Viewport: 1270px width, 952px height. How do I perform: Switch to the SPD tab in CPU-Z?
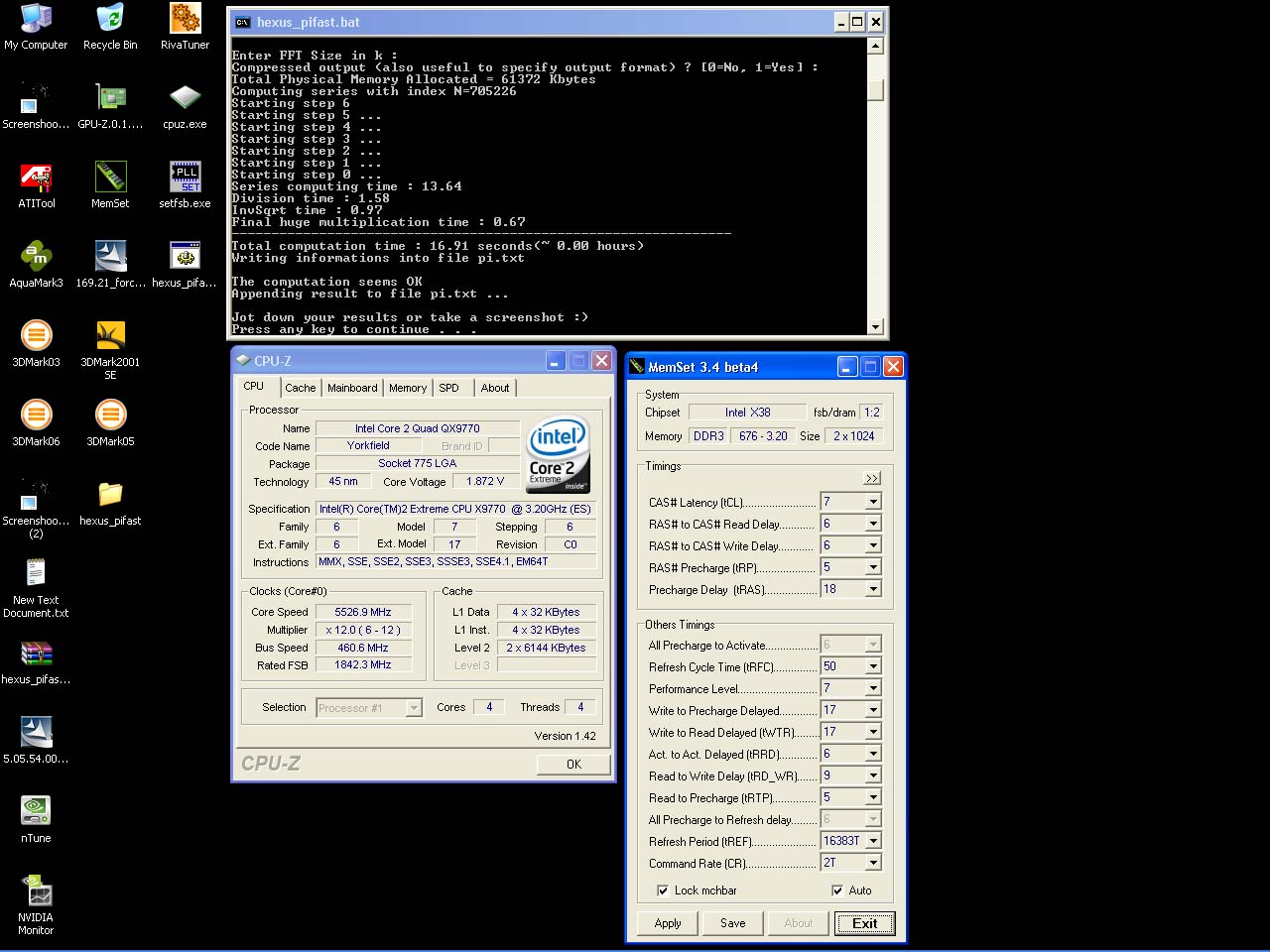point(449,388)
